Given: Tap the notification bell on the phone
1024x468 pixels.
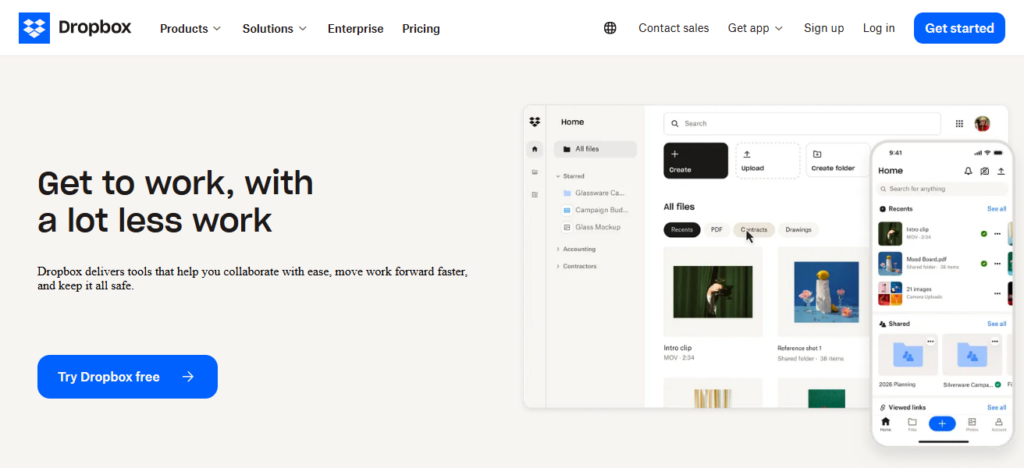Looking at the screenshot, I should (x=968, y=171).
